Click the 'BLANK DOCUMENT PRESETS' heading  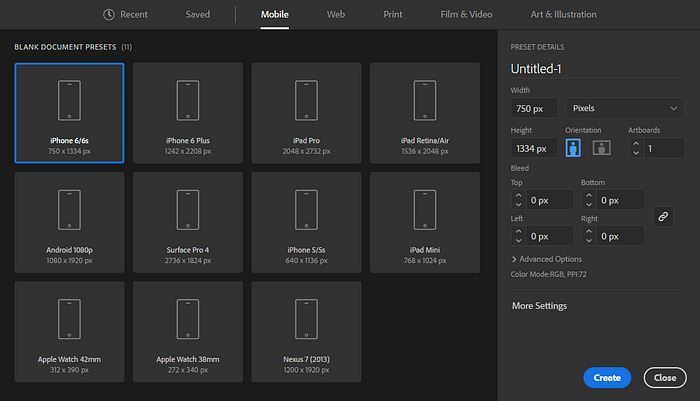pyautogui.click(x=65, y=47)
